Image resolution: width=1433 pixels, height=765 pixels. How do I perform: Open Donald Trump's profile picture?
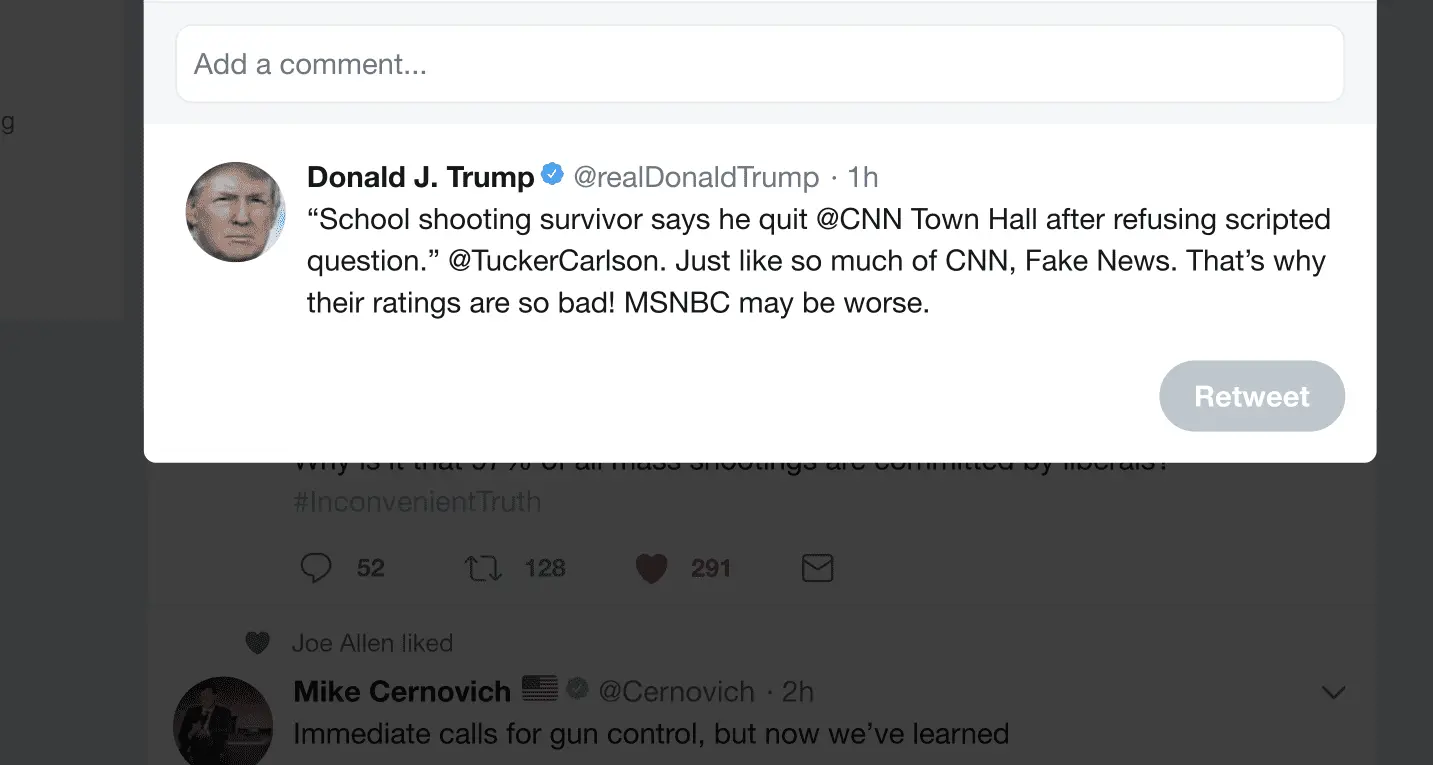pos(236,212)
